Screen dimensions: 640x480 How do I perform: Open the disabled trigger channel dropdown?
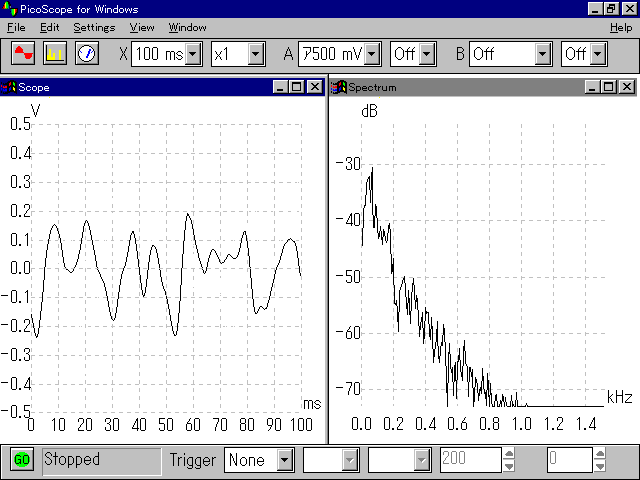[350, 460]
